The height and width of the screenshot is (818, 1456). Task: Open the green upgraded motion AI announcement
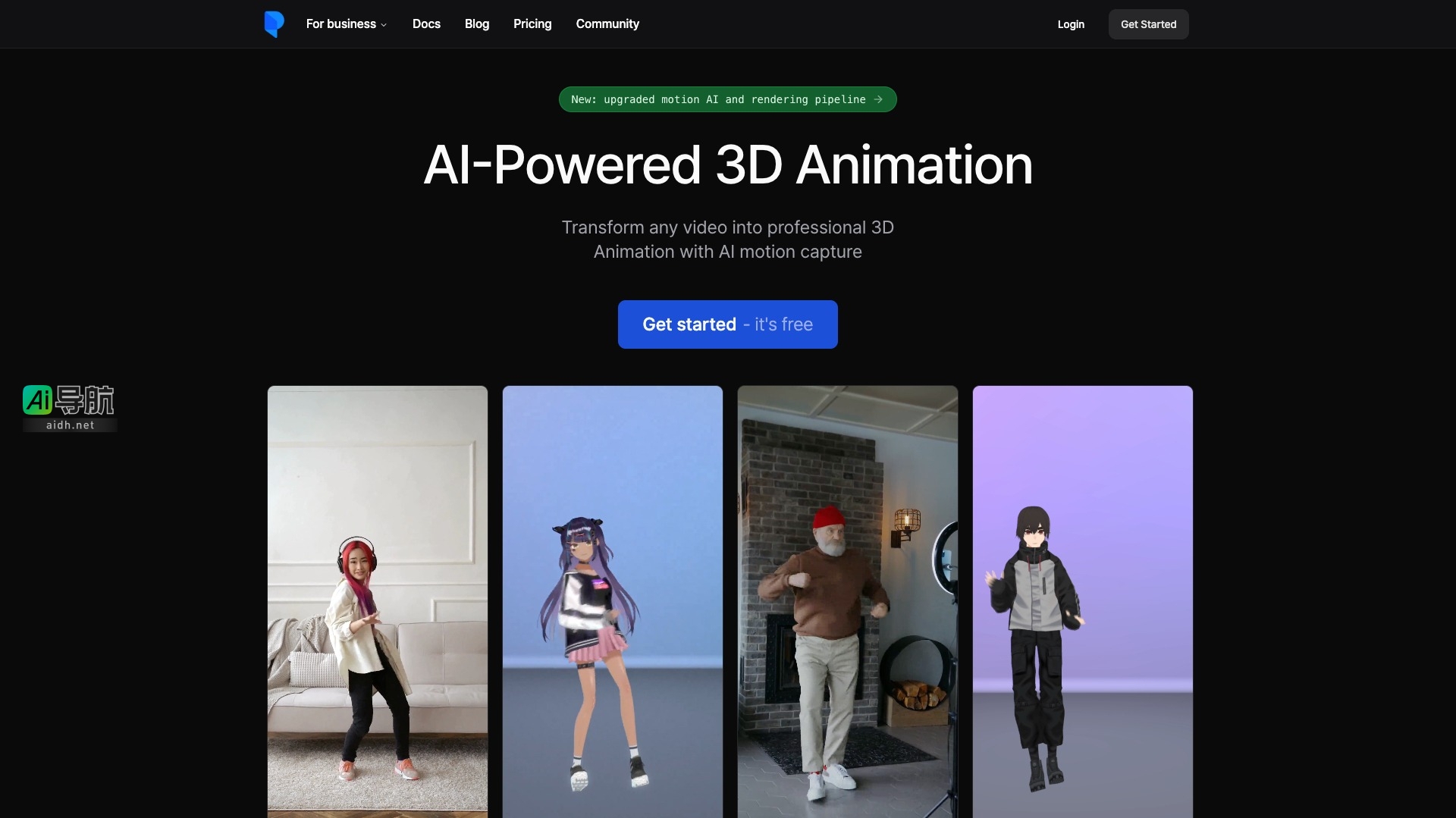717,99
